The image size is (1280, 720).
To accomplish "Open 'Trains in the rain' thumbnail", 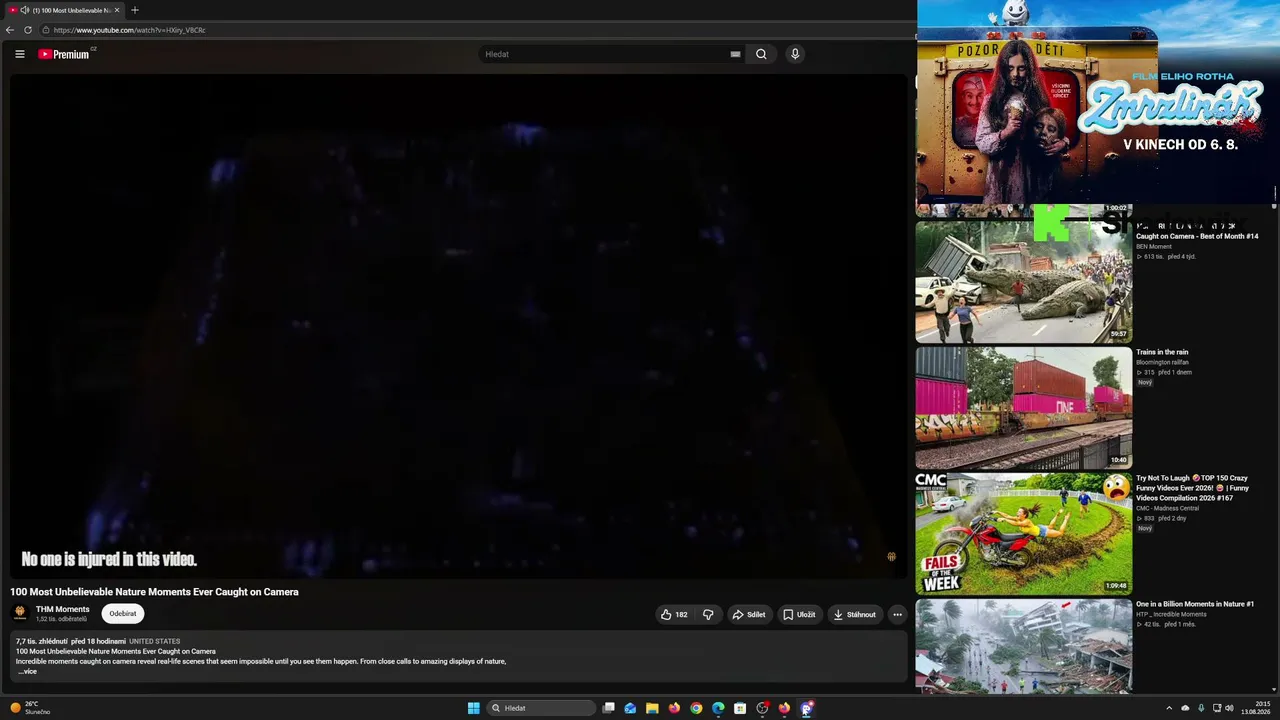I will pyautogui.click(x=1024, y=408).
